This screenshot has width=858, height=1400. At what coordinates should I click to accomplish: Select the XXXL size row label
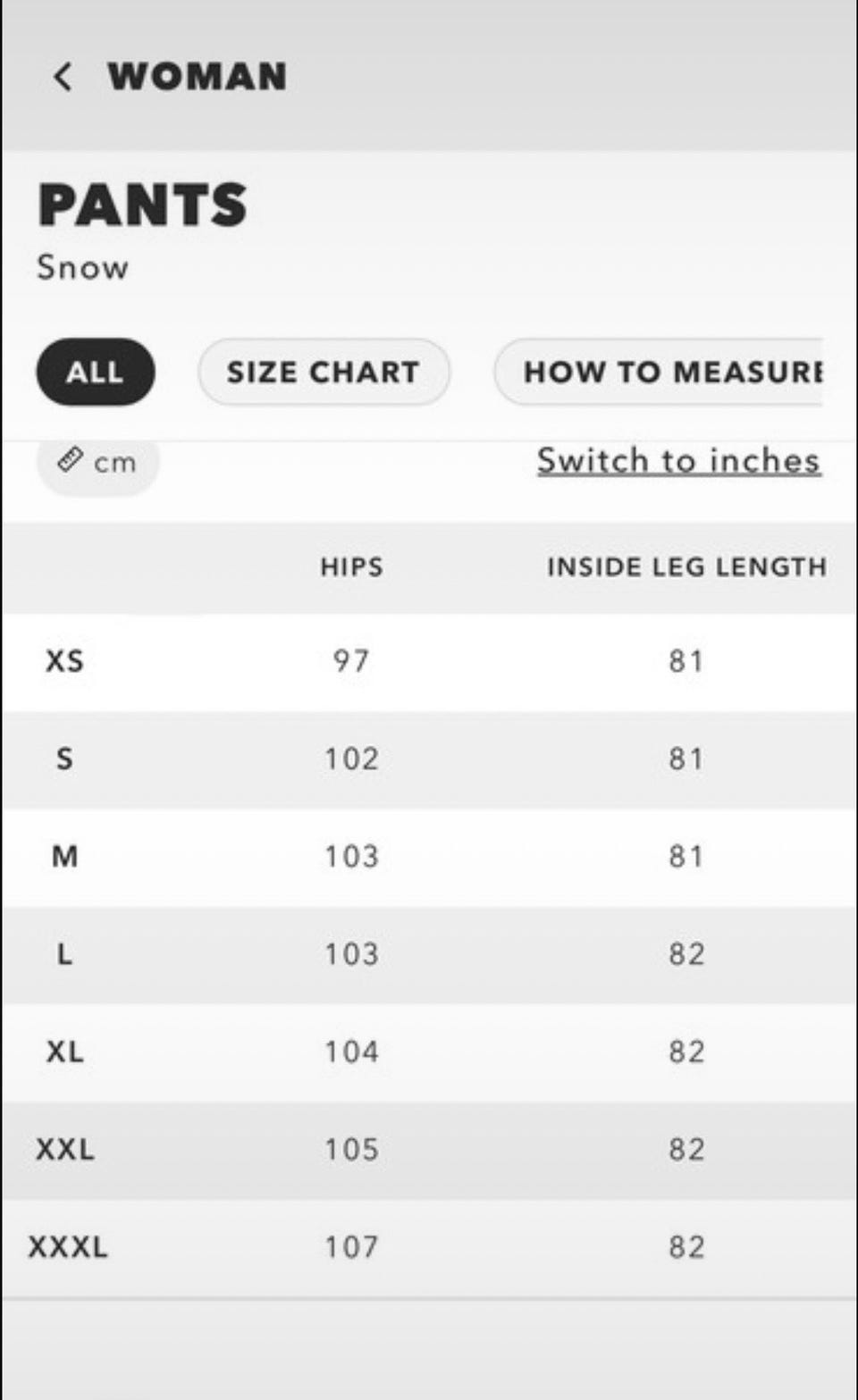coord(68,1246)
